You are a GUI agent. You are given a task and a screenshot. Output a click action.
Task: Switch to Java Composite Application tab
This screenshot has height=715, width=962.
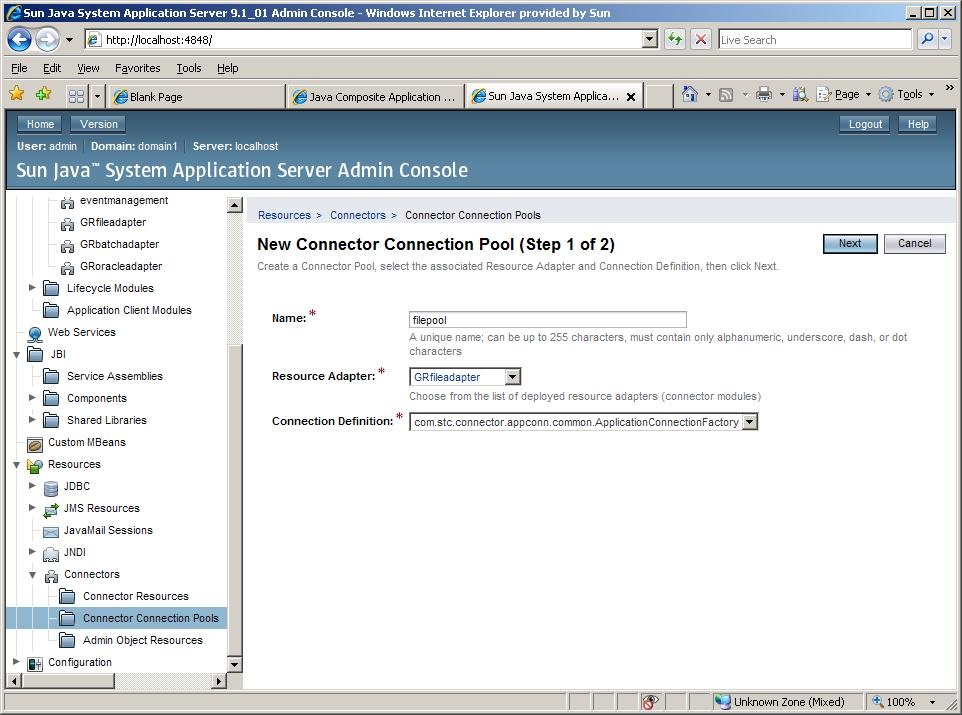point(375,96)
